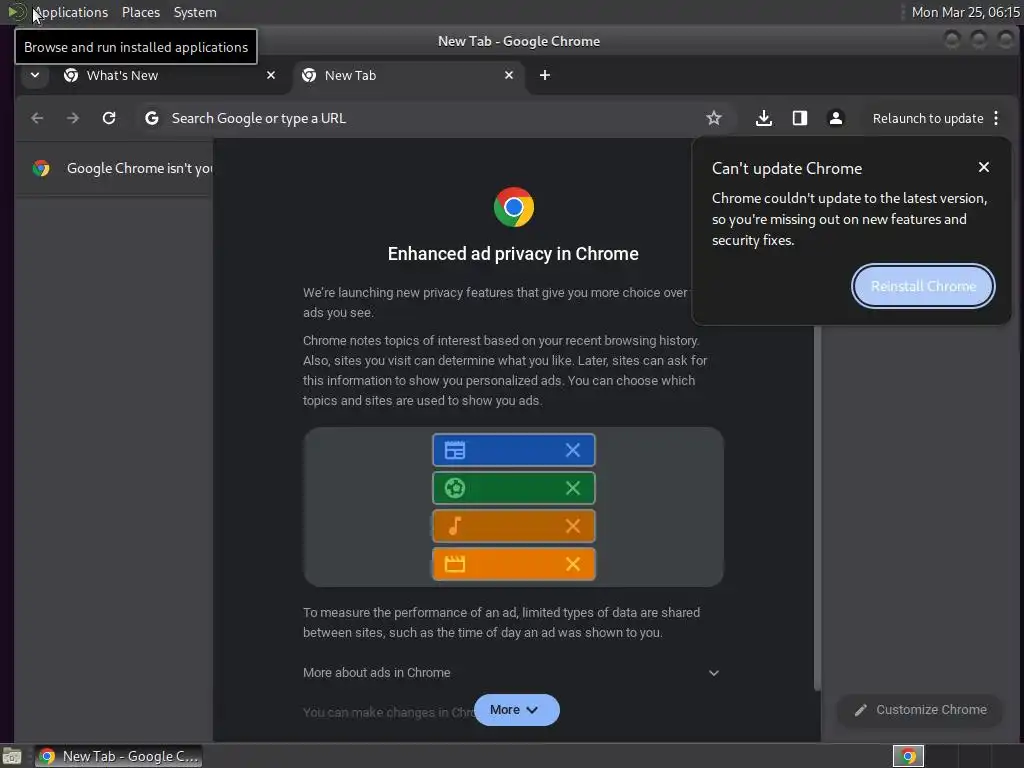Bookmark this tab with the star icon
Viewport: 1024px width, 768px height.
714,118
